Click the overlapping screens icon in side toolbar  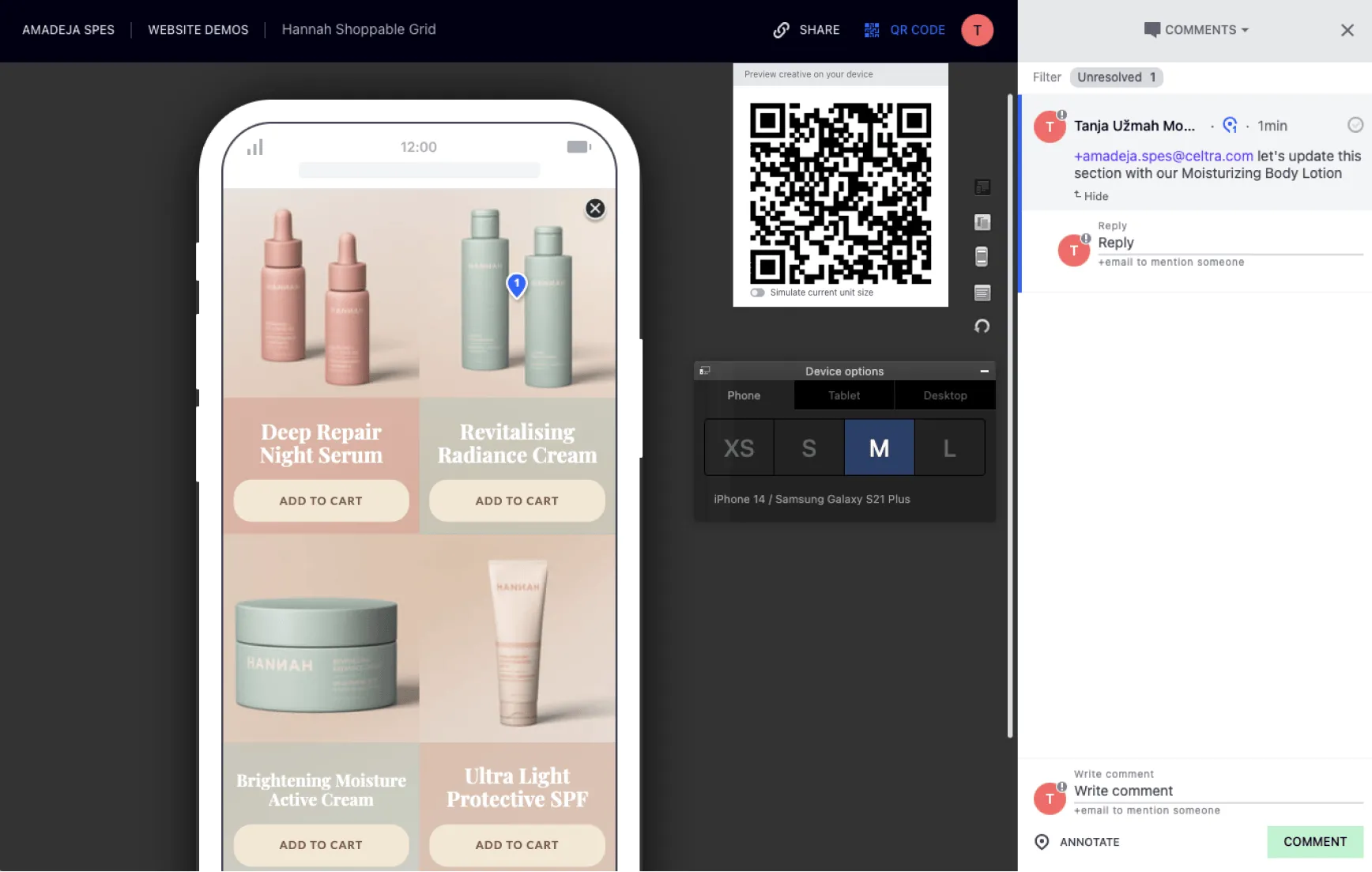click(x=982, y=223)
